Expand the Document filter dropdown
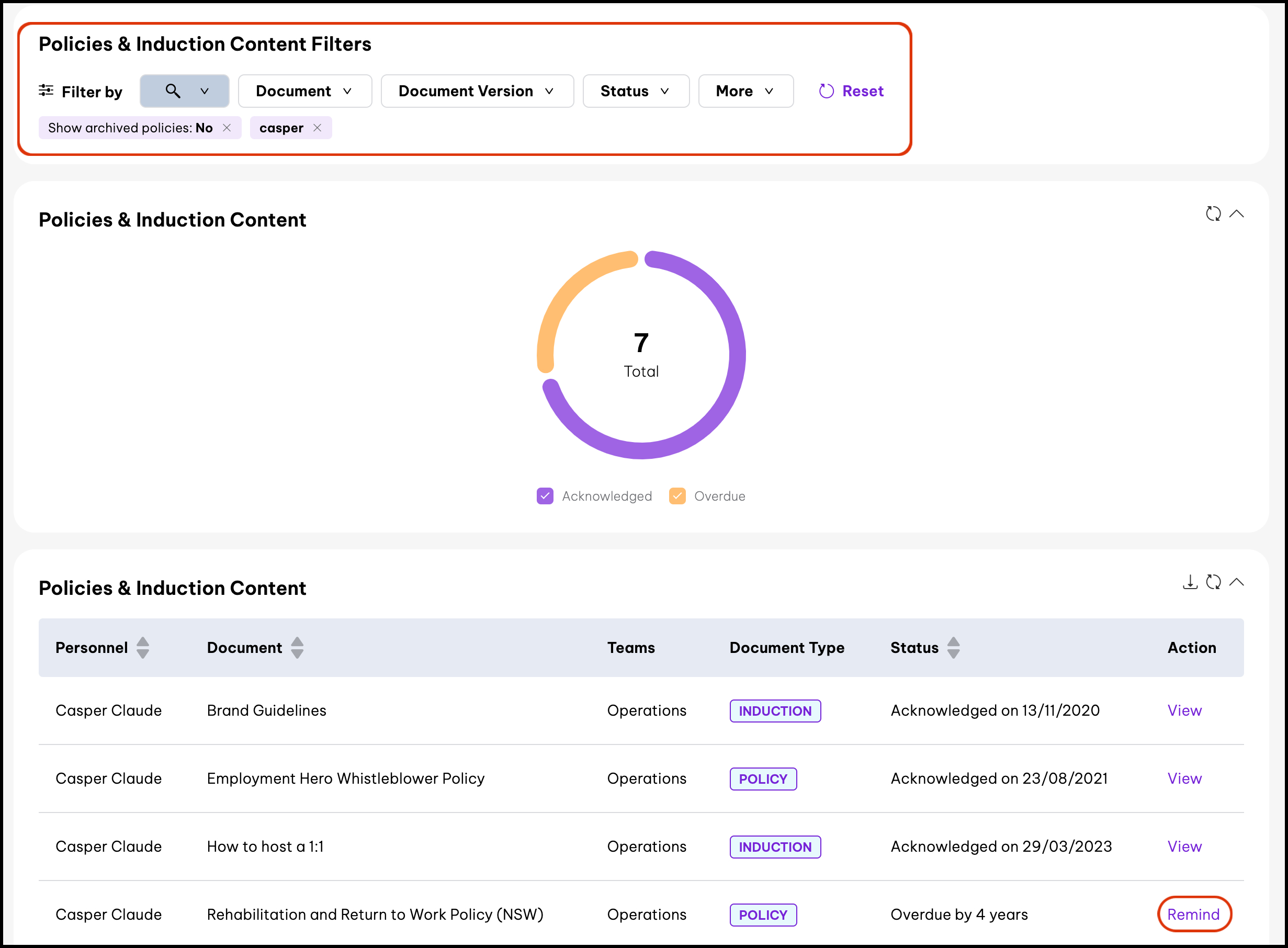 click(304, 91)
